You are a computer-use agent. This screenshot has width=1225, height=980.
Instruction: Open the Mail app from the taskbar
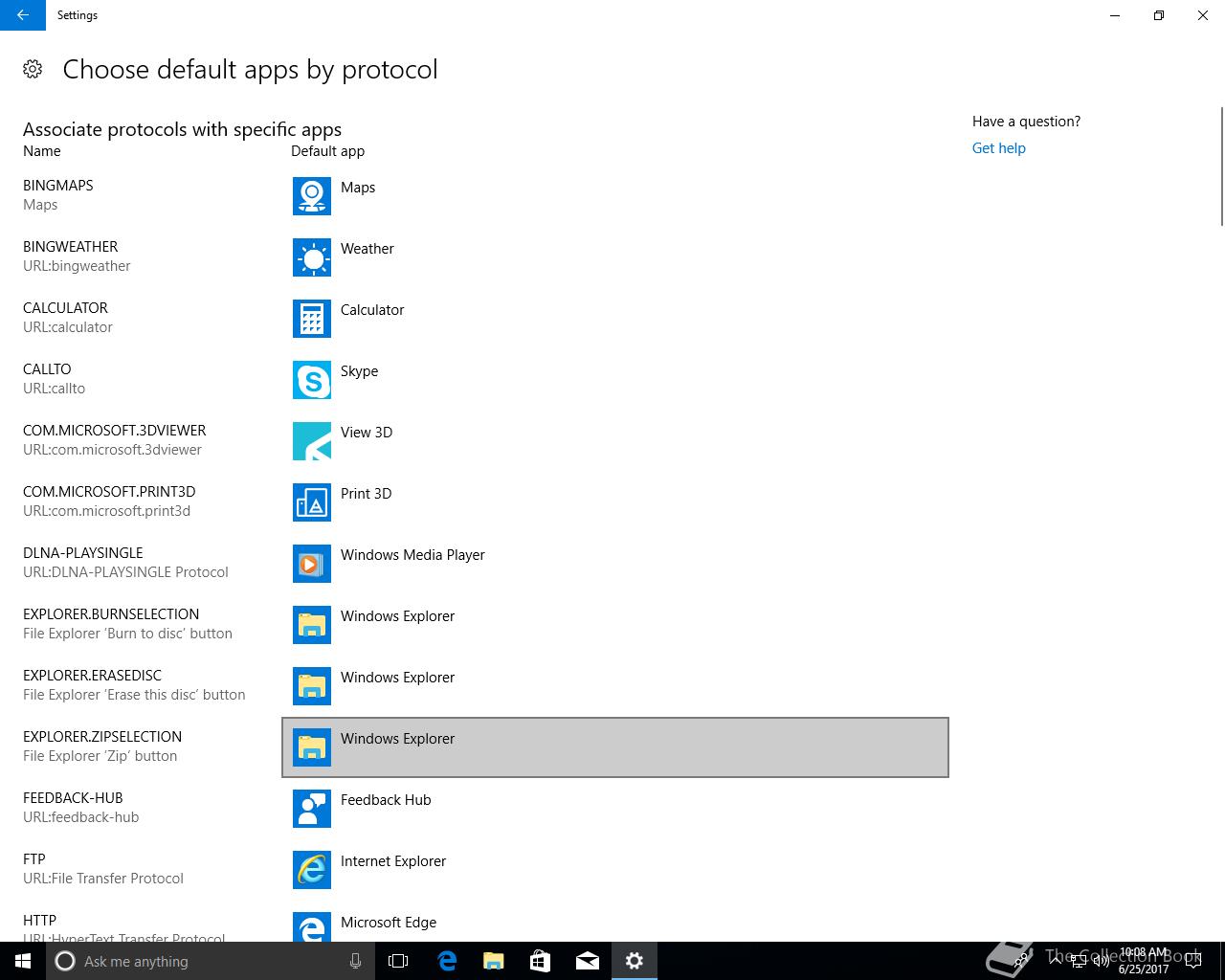[588, 961]
